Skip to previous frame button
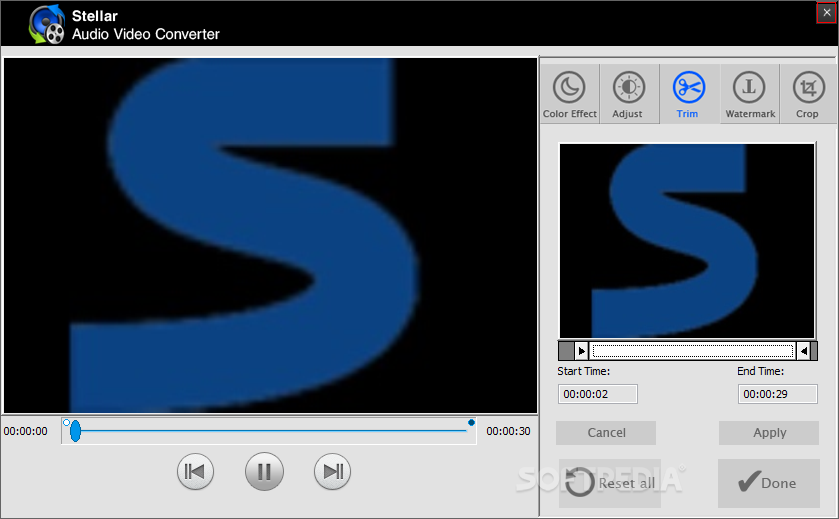839x519 pixels. coord(195,471)
